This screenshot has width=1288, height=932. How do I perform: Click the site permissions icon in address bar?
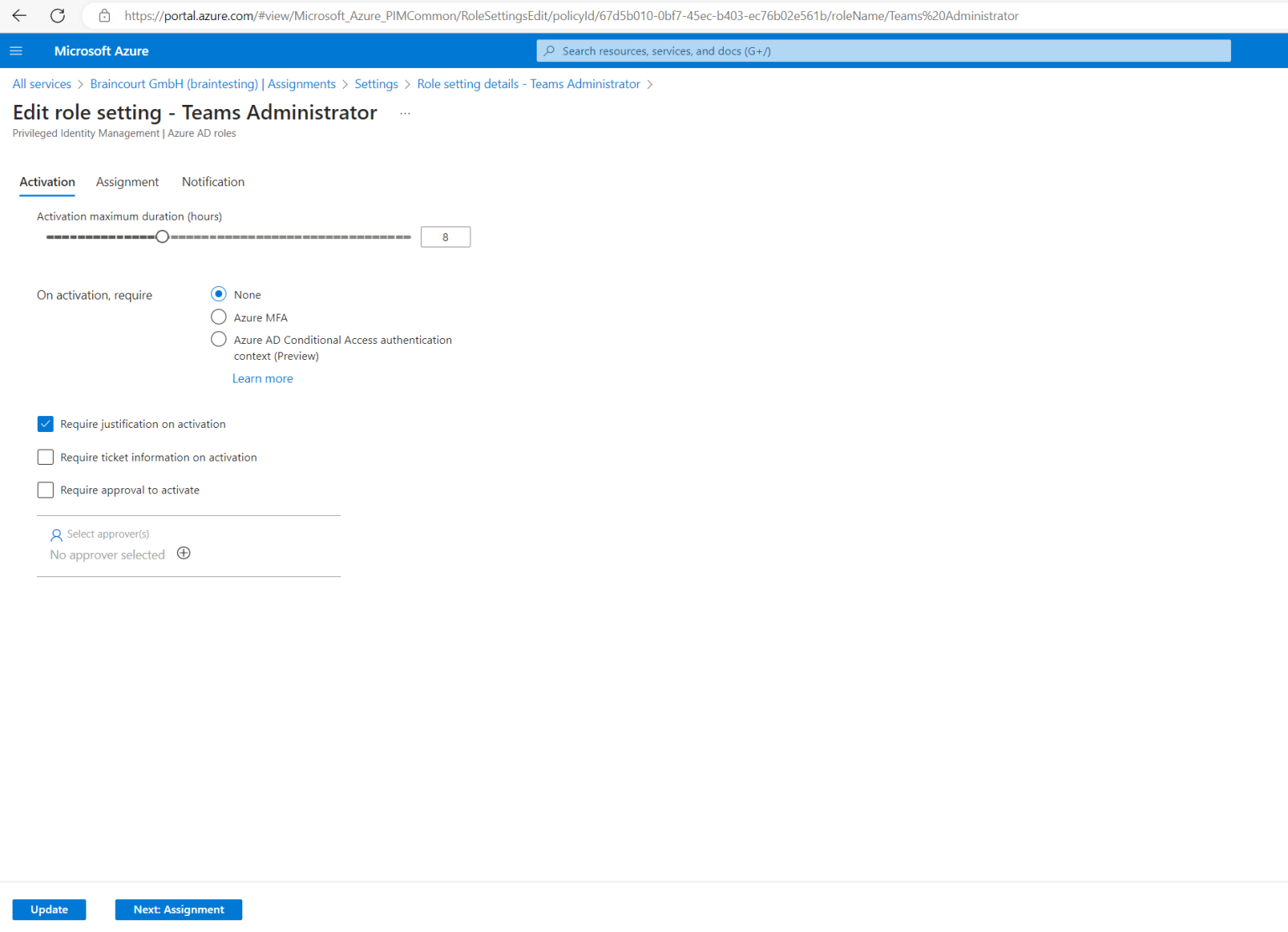click(103, 15)
